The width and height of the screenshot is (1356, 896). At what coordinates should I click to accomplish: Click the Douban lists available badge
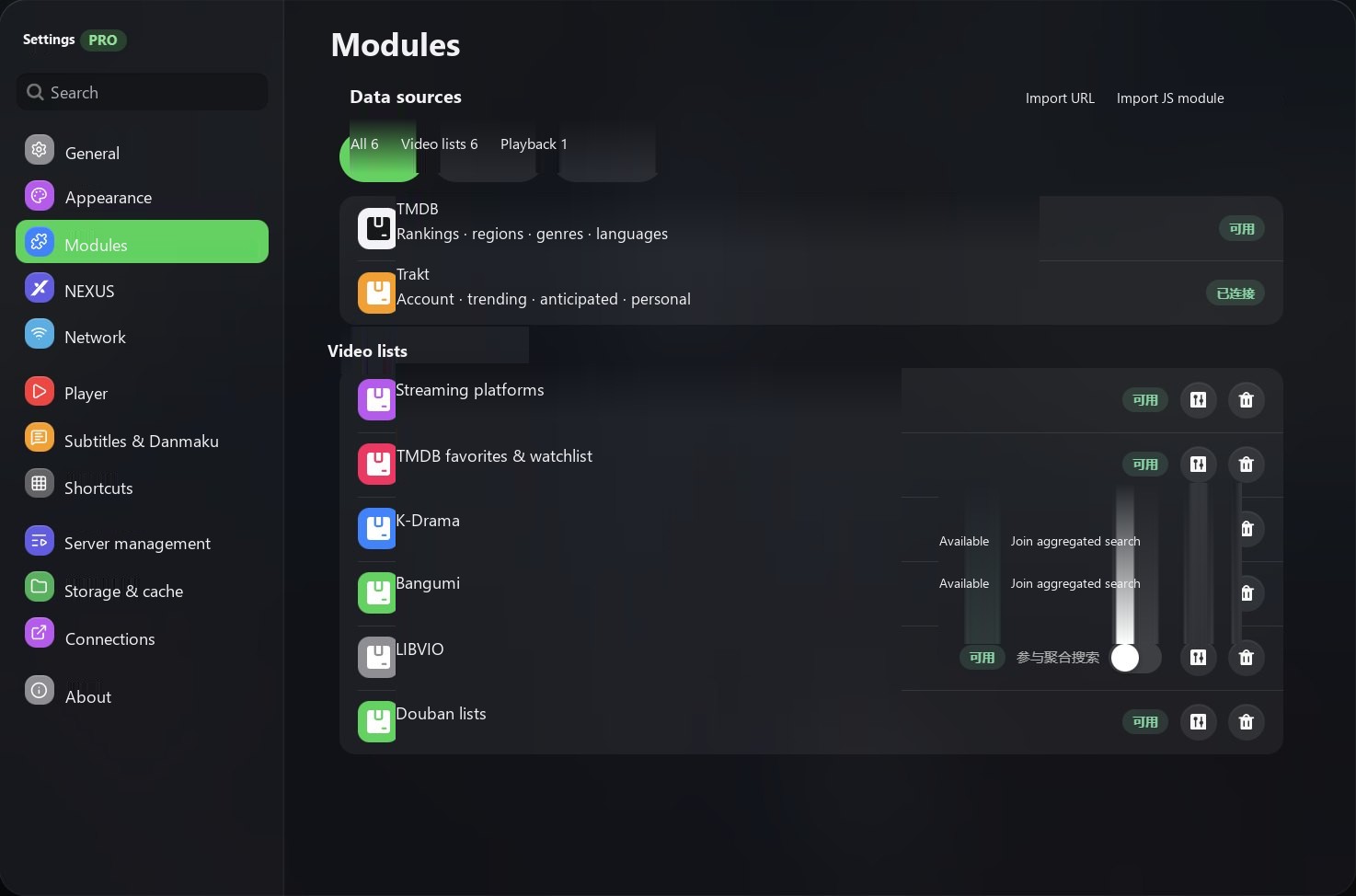click(1145, 722)
